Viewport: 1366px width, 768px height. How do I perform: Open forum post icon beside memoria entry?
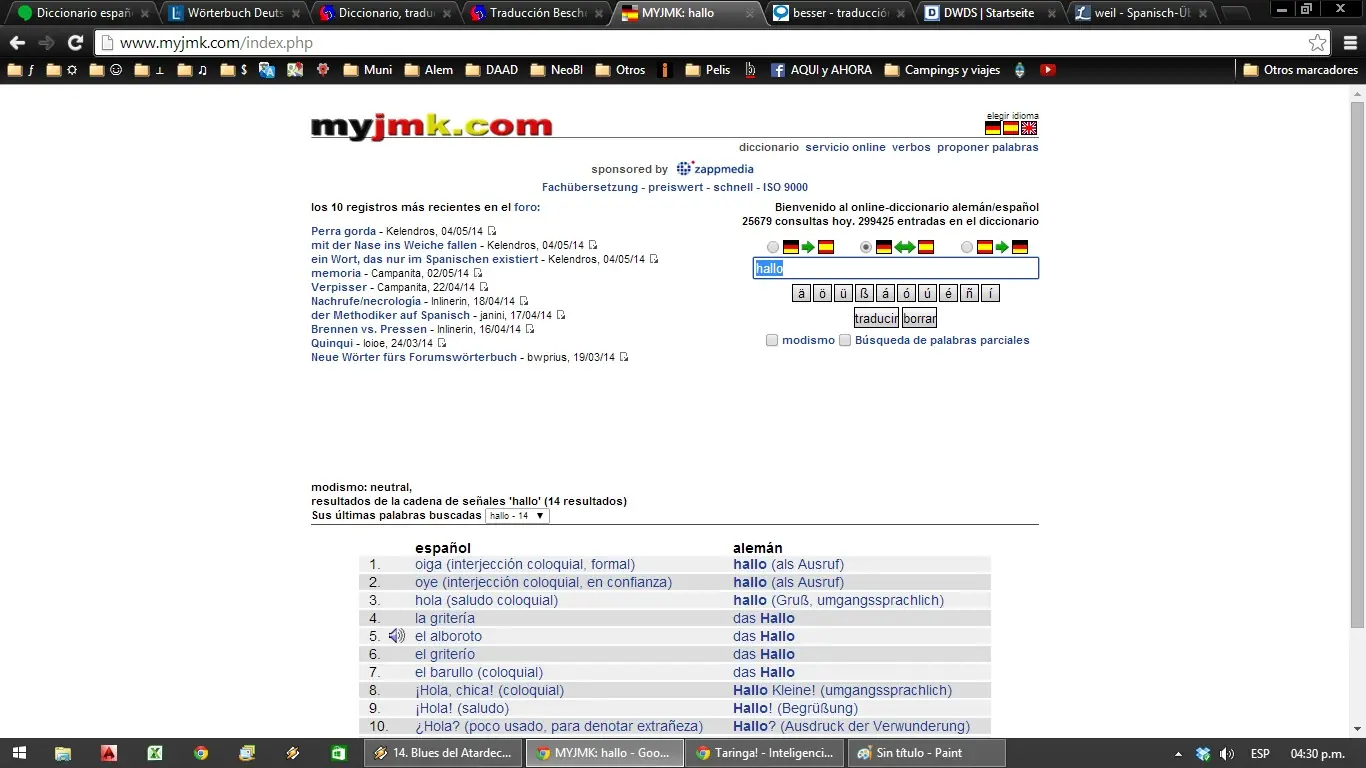(x=478, y=273)
